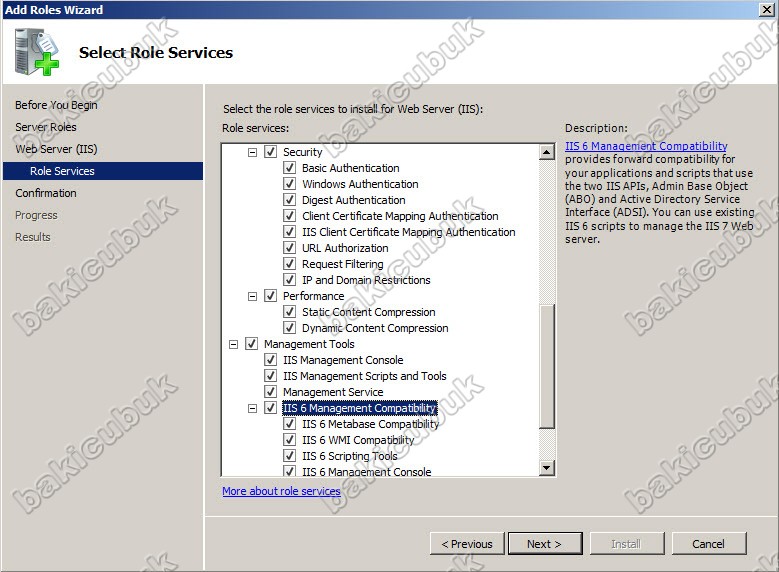
Task: Select the Performance tree label
Action: coord(313,296)
